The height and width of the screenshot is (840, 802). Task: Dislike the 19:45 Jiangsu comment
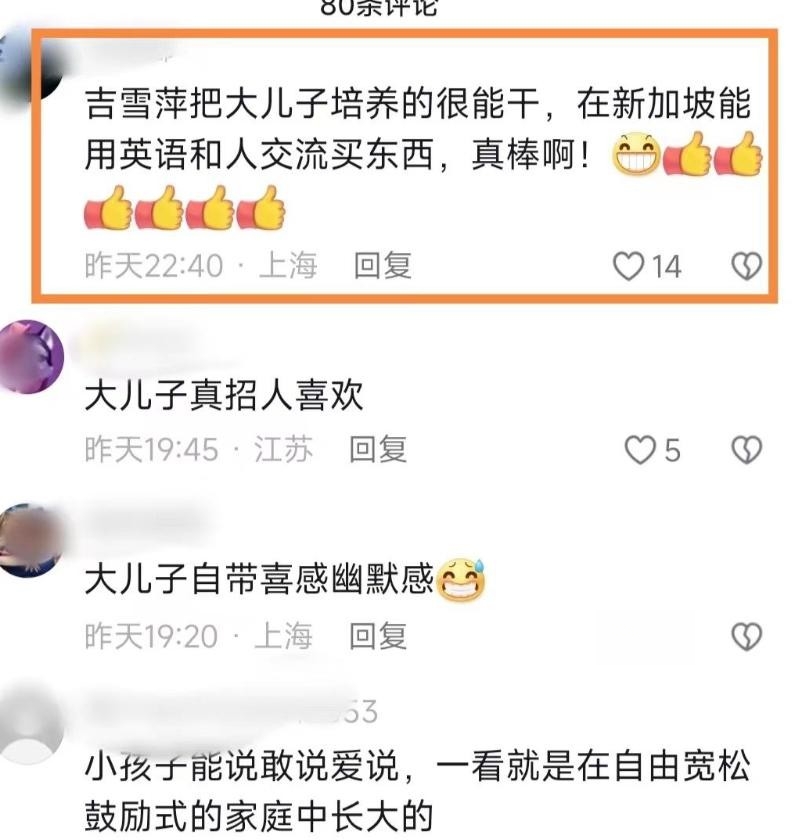pos(746,449)
